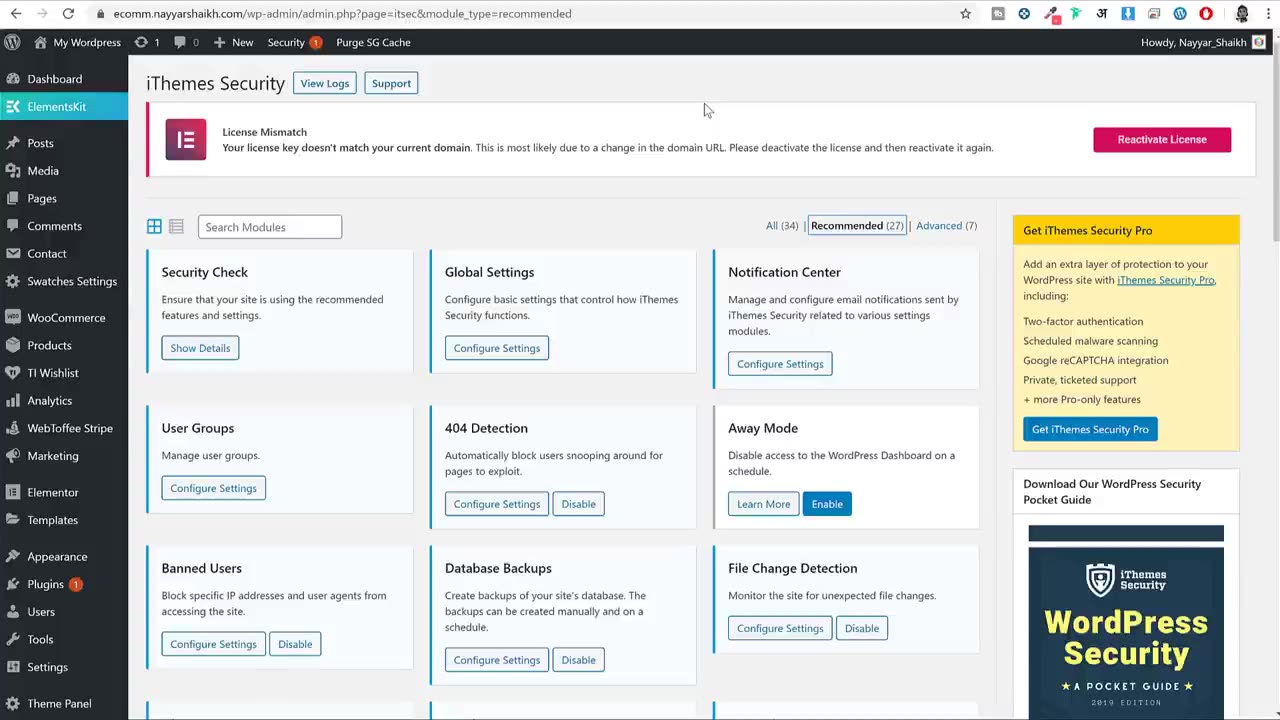The width and height of the screenshot is (1280, 720).
Task: Open Posts in the sidebar
Action: click(x=64, y=143)
